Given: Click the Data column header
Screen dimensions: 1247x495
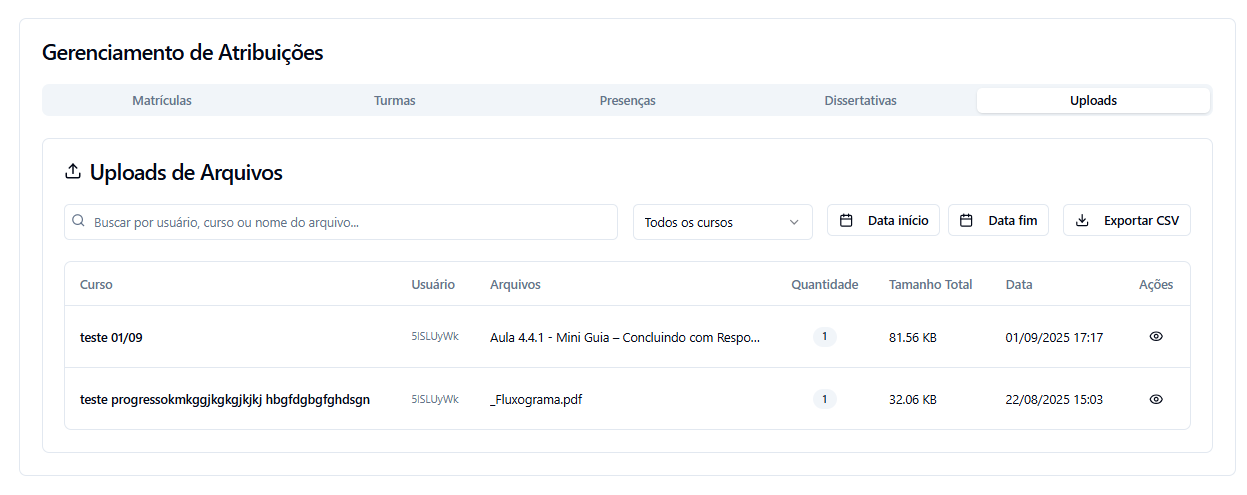Looking at the screenshot, I should point(1019,285).
